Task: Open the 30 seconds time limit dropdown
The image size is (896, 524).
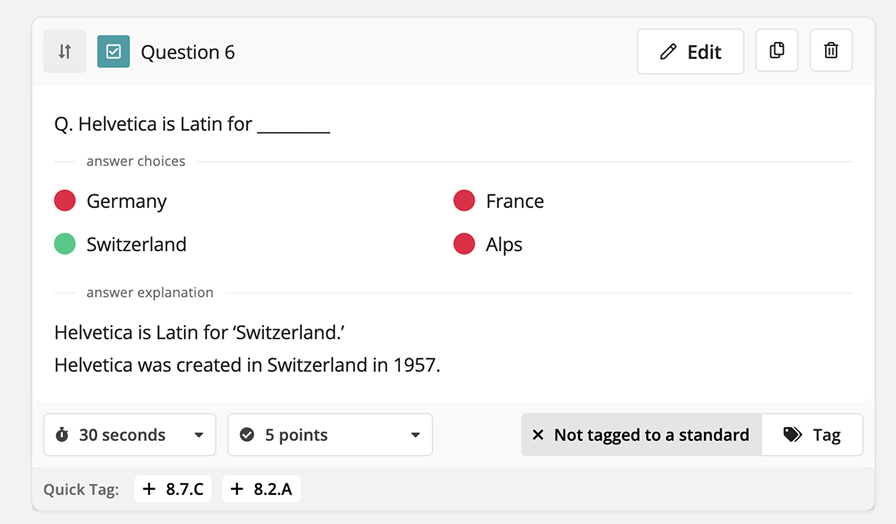Action: coord(130,435)
